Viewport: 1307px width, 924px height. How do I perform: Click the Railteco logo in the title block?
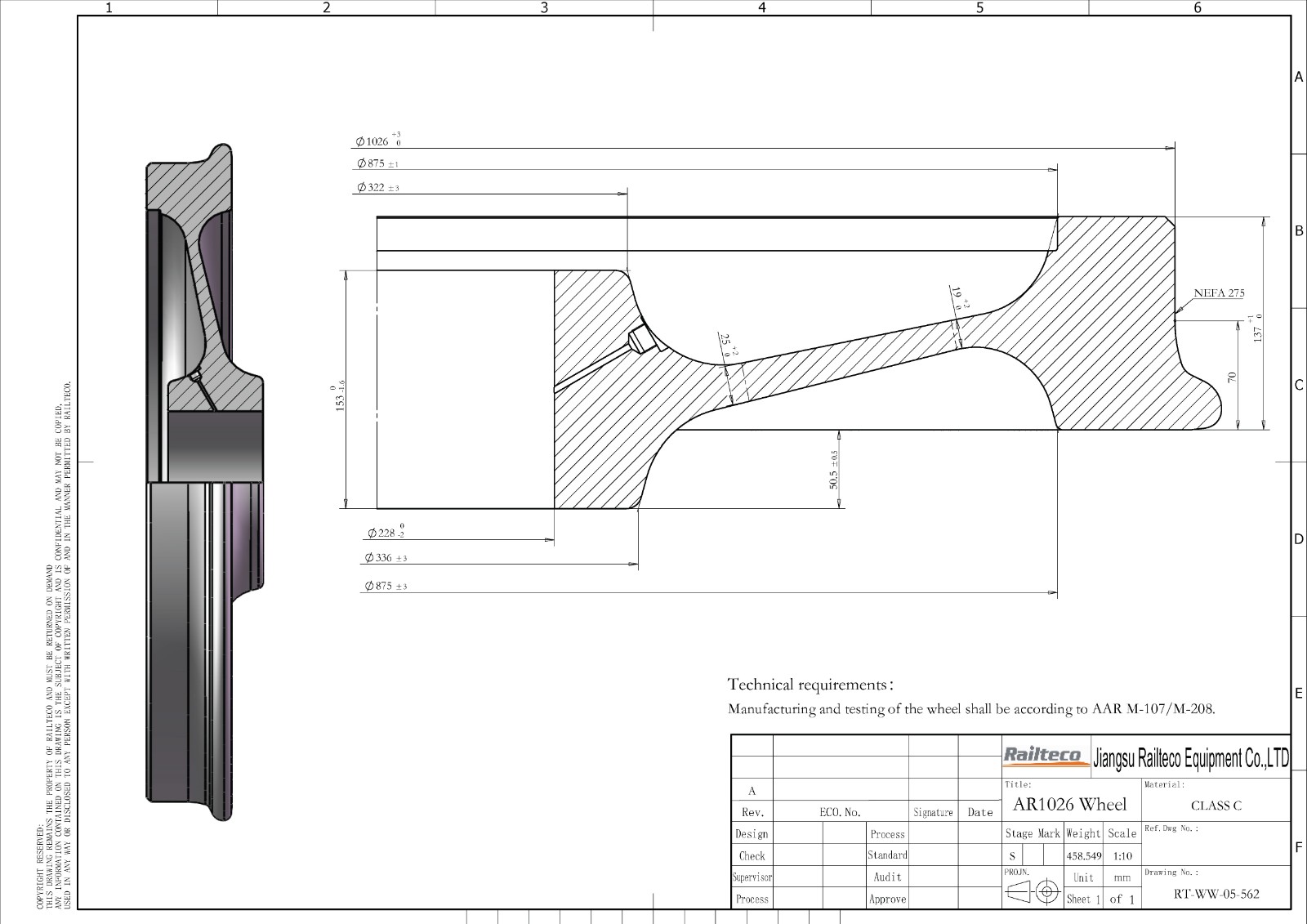(x=1046, y=756)
